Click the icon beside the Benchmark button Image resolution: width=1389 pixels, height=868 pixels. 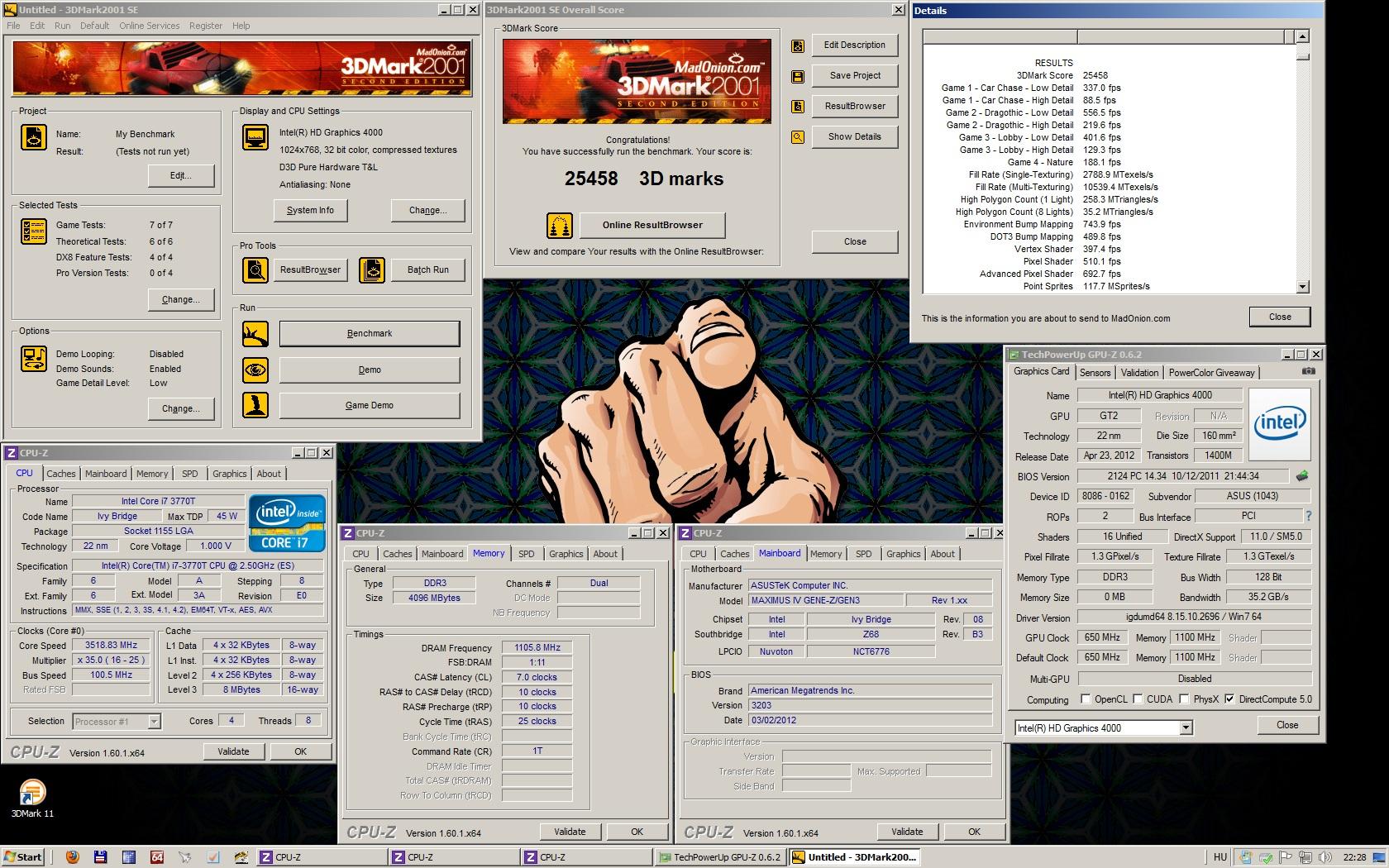[x=255, y=334]
